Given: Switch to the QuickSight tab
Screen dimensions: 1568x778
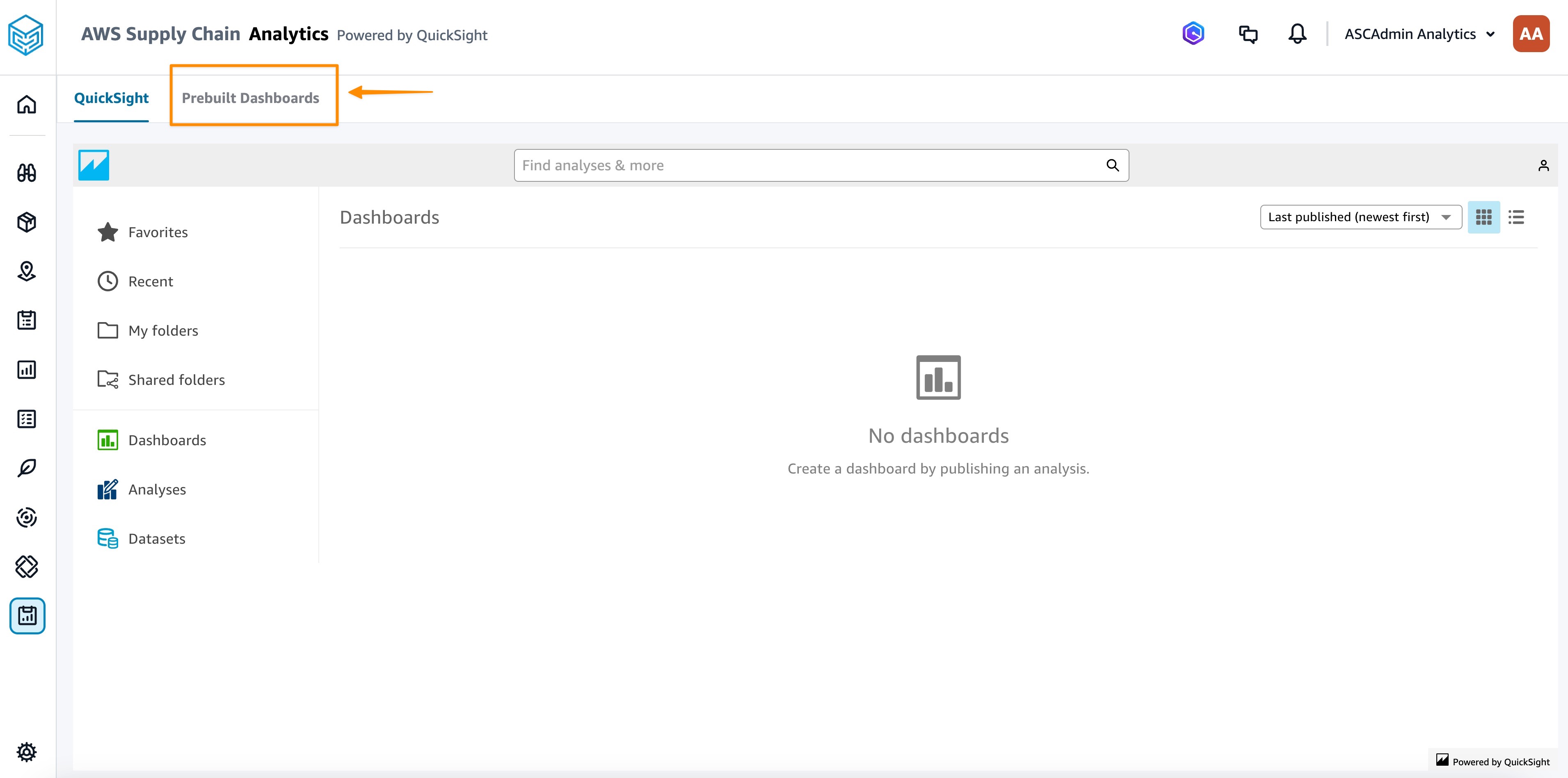Looking at the screenshot, I should 112,98.
